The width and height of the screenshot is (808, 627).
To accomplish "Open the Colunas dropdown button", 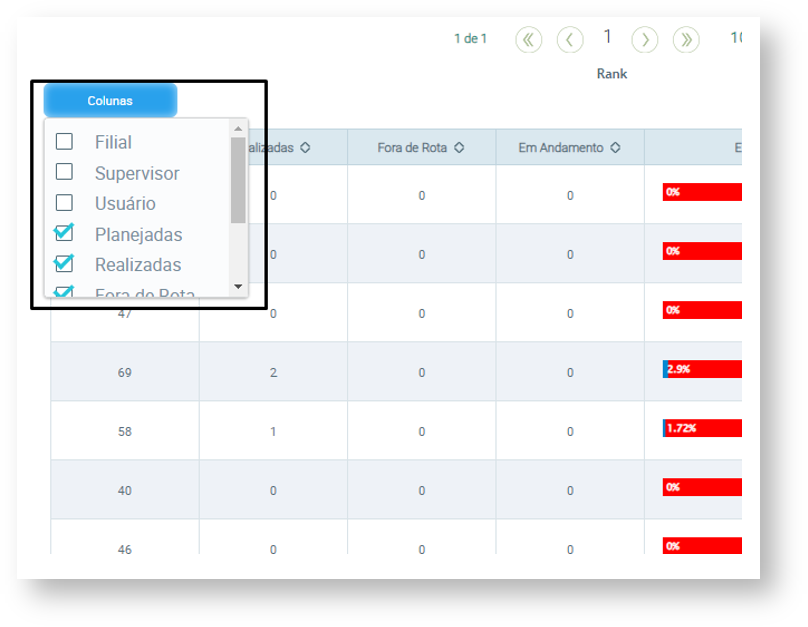I will tap(110, 101).
